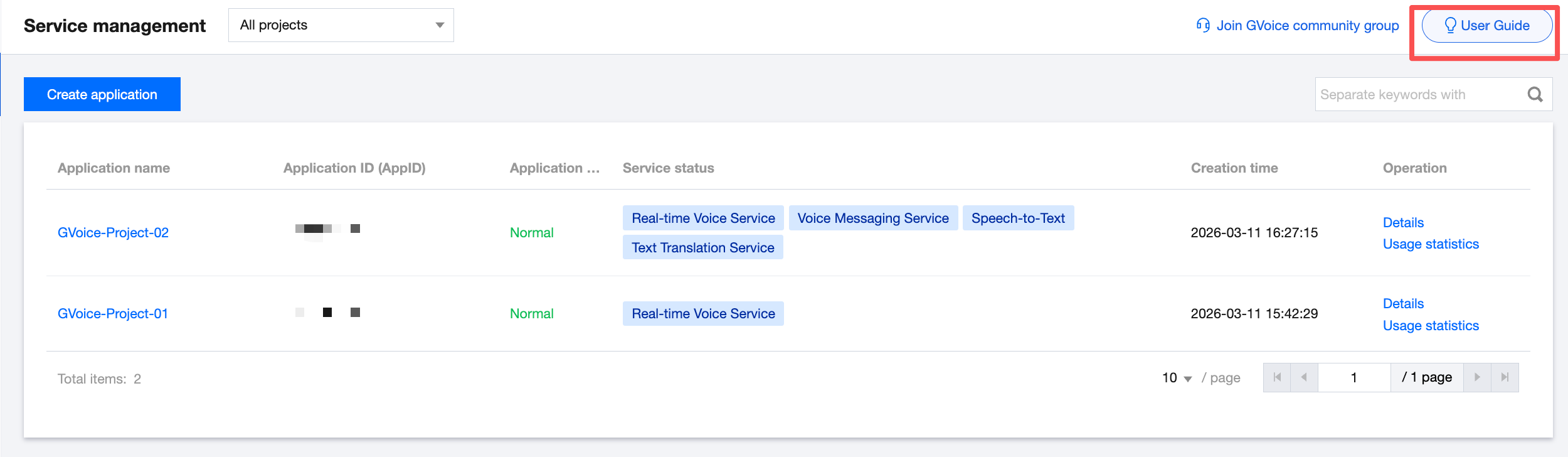
Task: Click Join GVoice community group link
Action: click(1307, 25)
